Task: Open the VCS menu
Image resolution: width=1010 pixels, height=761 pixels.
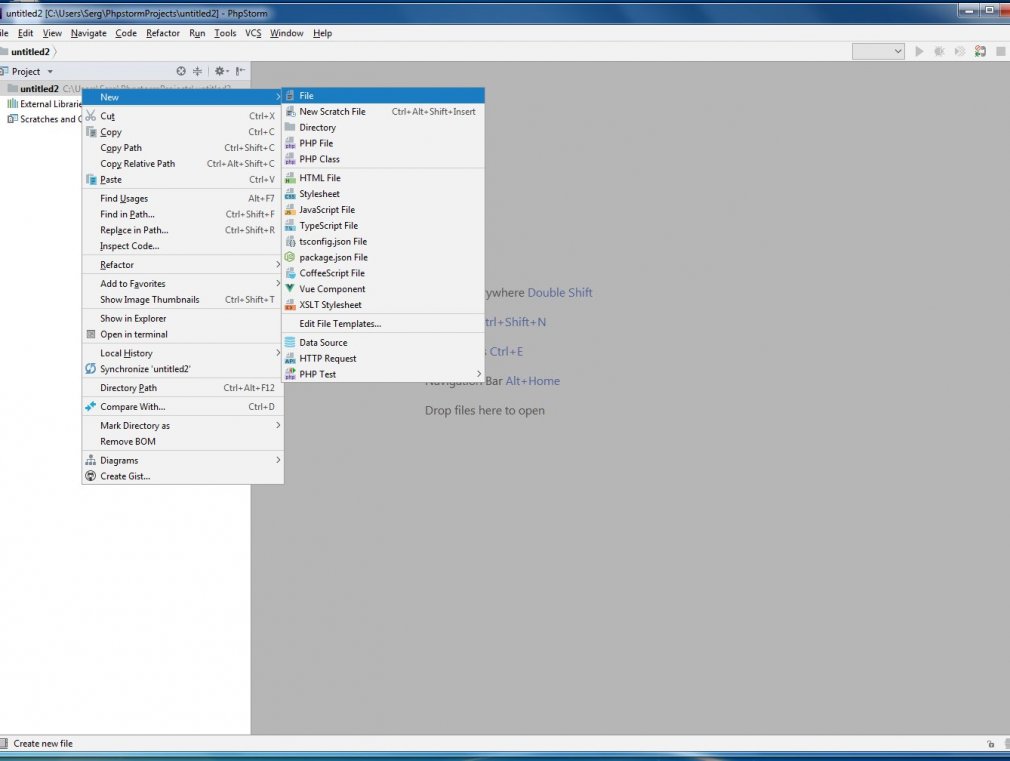Action: click(253, 33)
